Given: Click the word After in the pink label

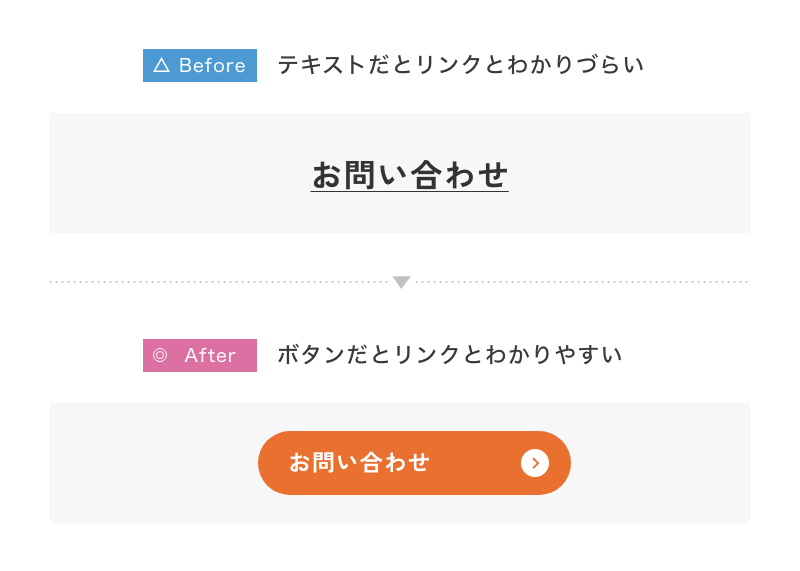Looking at the screenshot, I should pyautogui.click(x=210, y=355).
